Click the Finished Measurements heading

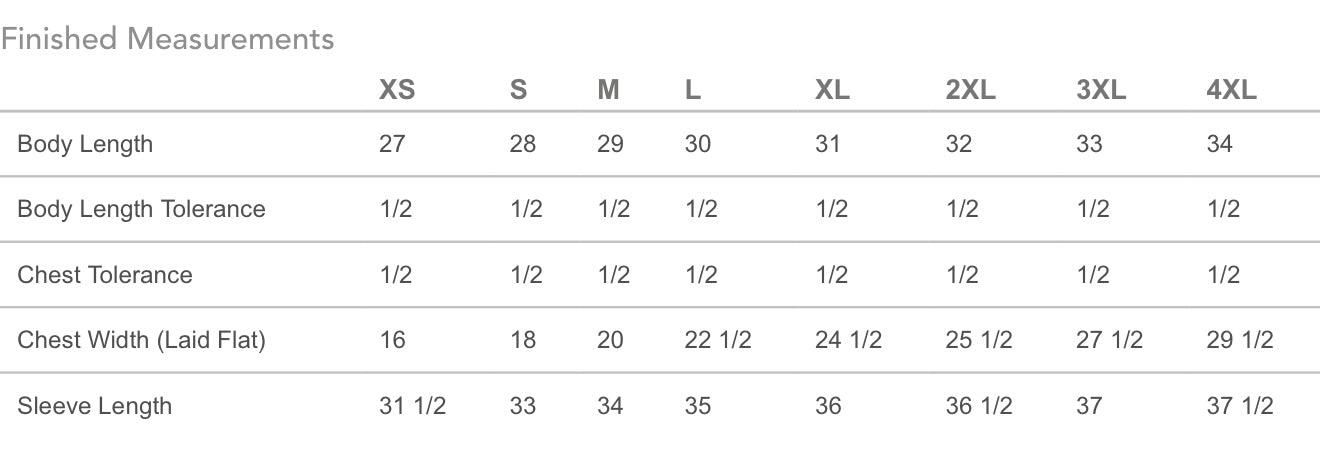tap(167, 39)
